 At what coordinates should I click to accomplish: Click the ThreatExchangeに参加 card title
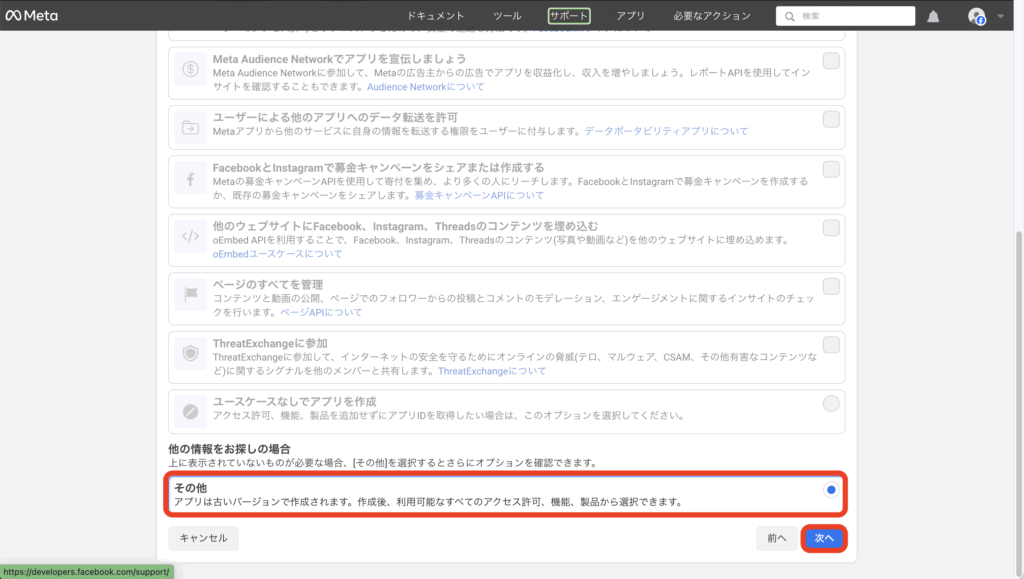point(270,343)
